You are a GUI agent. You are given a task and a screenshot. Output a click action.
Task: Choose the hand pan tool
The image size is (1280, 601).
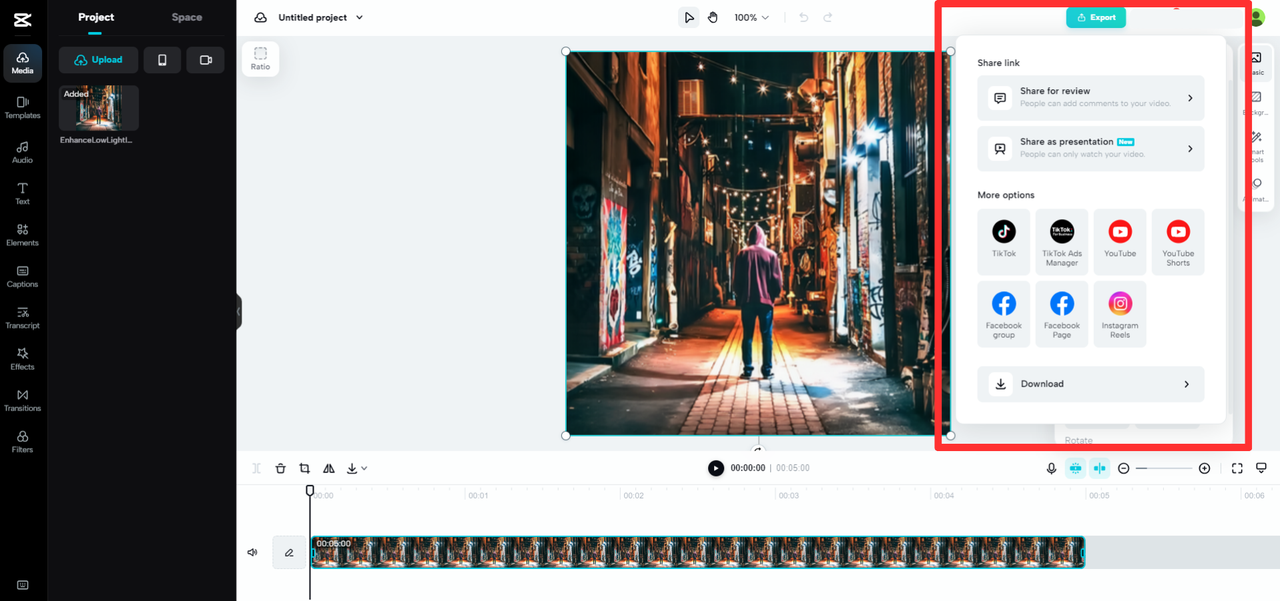(713, 17)
